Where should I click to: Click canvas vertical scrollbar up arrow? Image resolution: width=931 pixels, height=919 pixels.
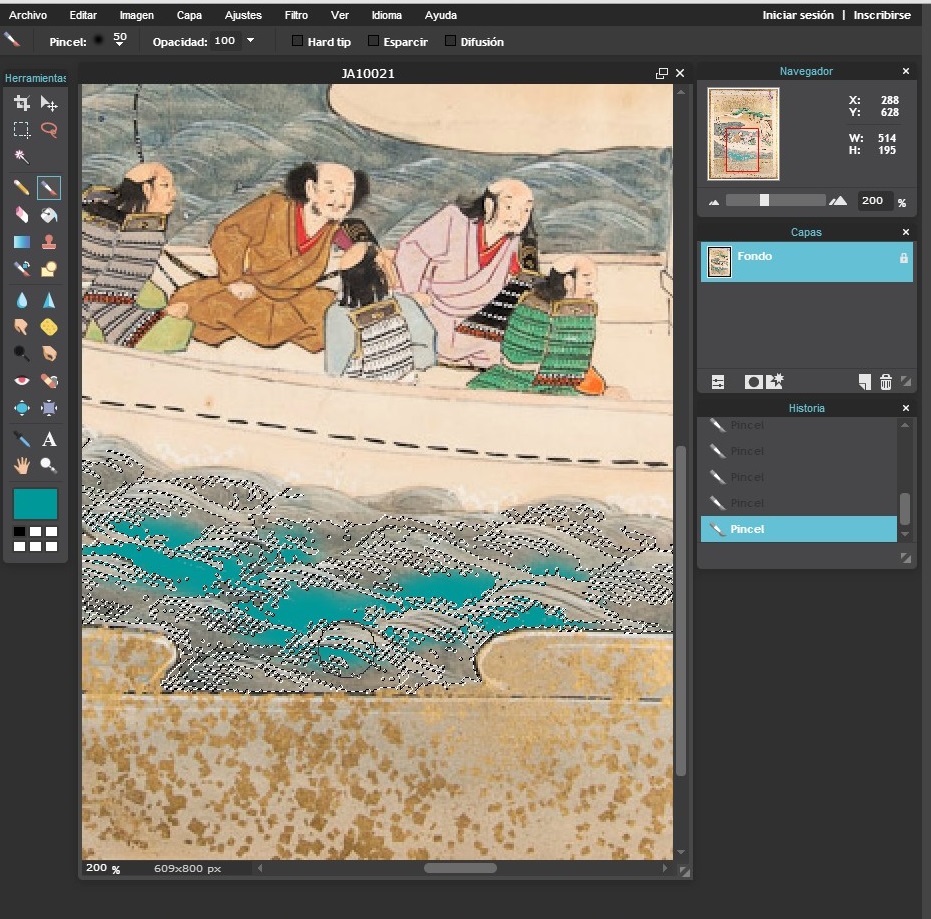(681, 92)
